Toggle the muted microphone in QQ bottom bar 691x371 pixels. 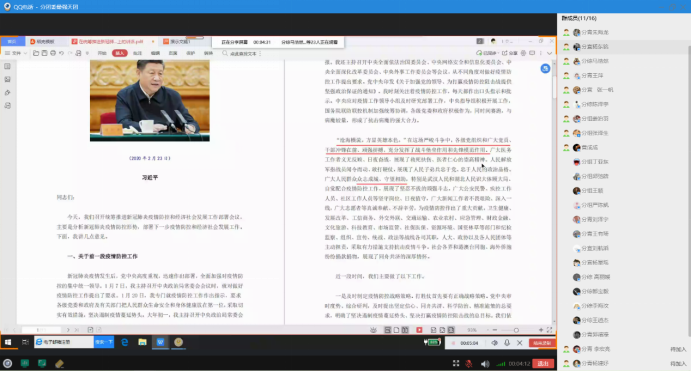469,364
